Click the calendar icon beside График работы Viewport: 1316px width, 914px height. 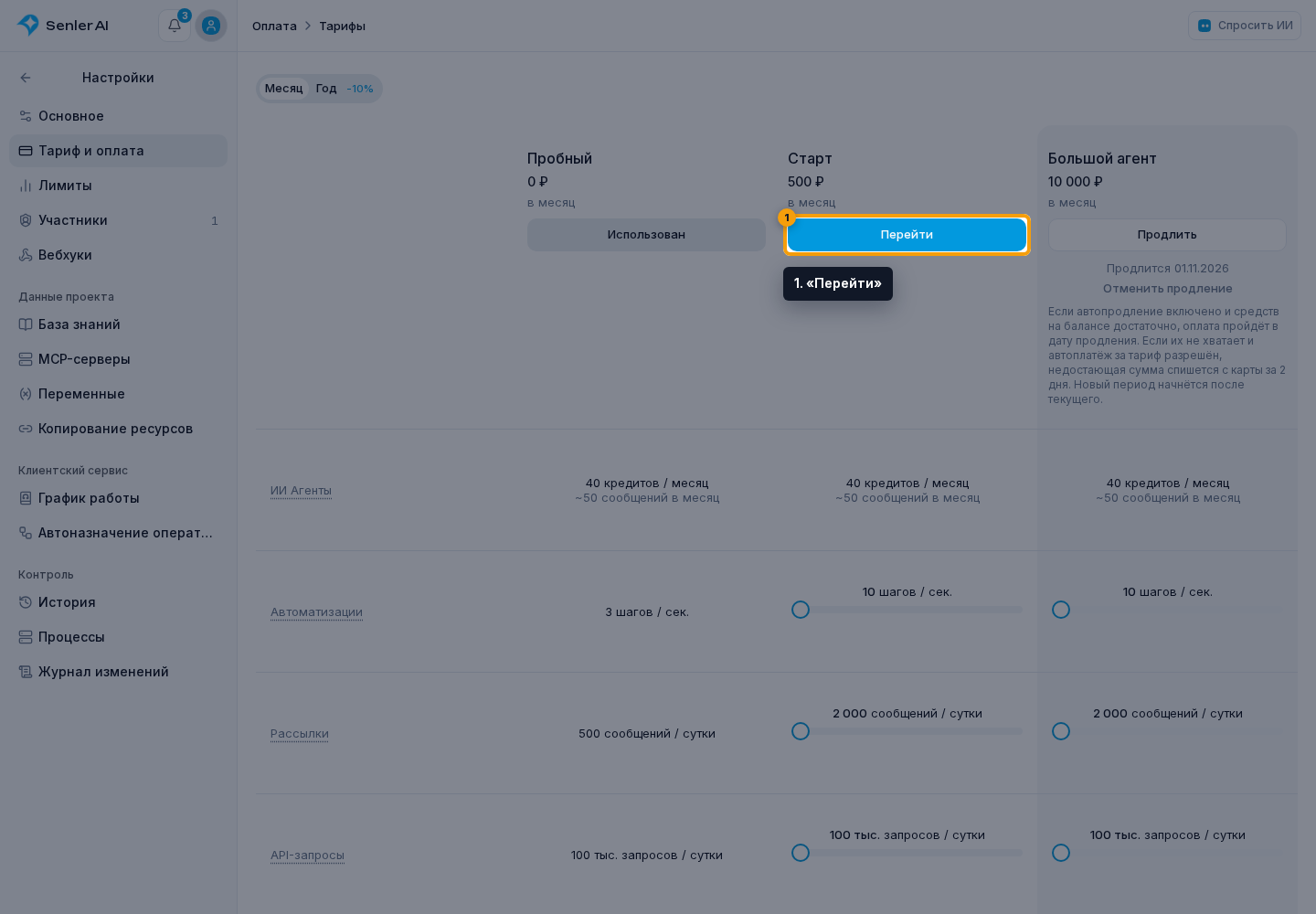(x=26, y=498)
